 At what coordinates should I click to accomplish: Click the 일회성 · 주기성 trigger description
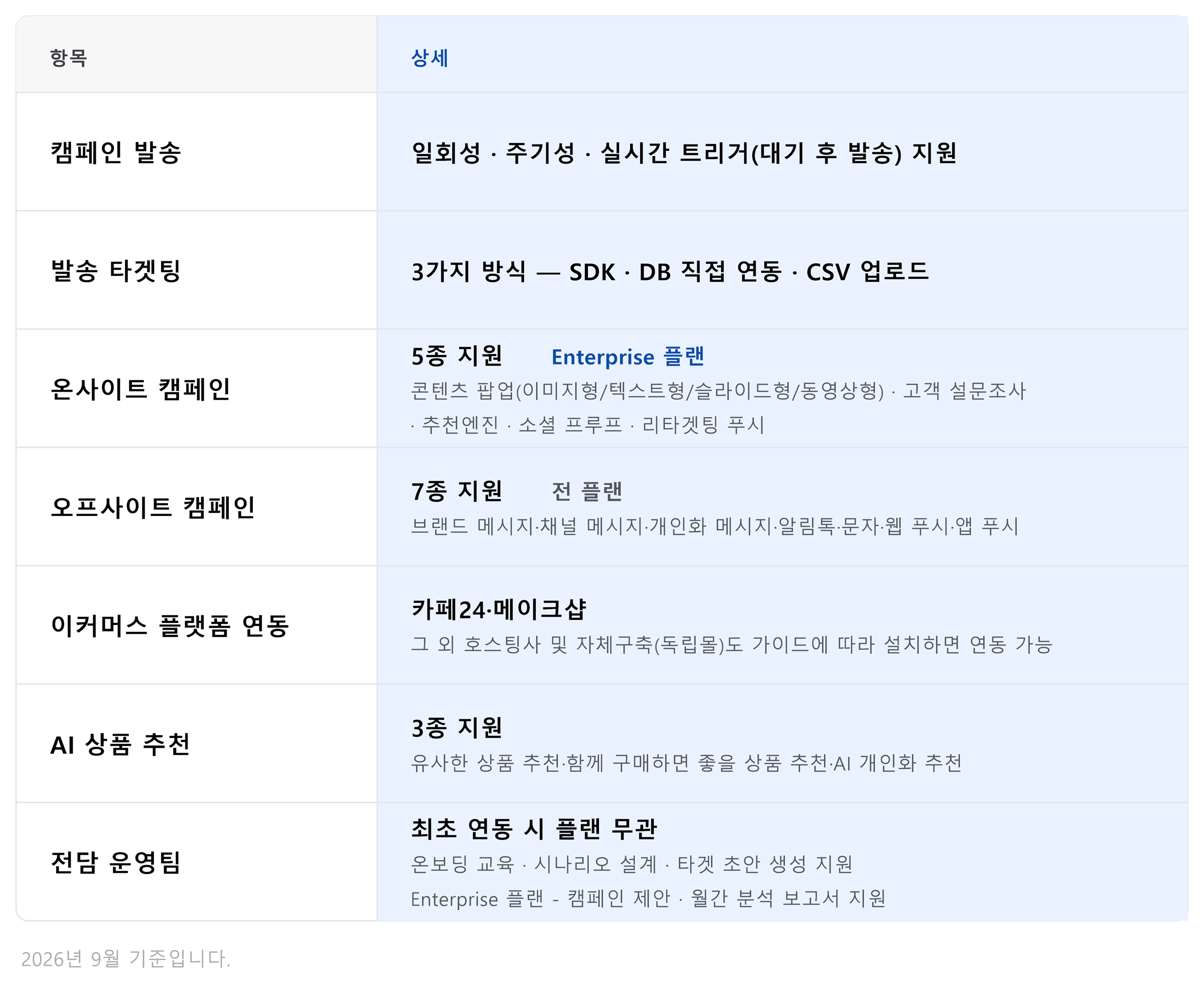point(684,152)
